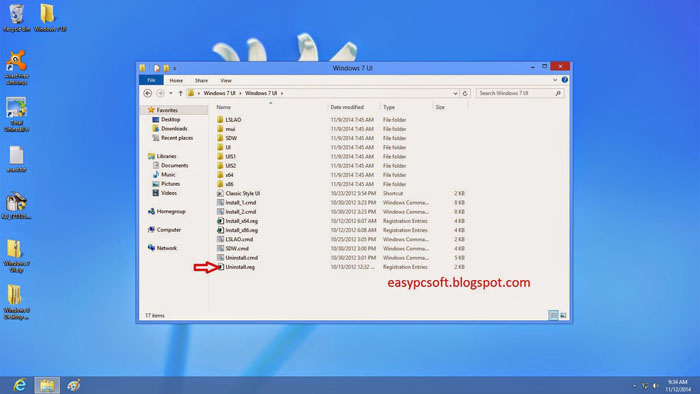700x394 pixels.
Task: Switch to details view button
Action: pos(553,315)
